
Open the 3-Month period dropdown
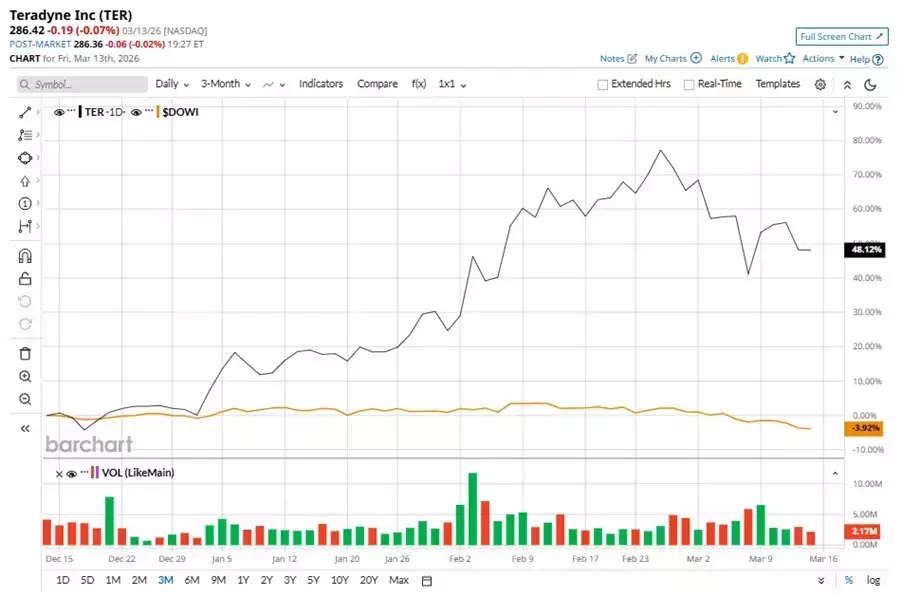225,84
